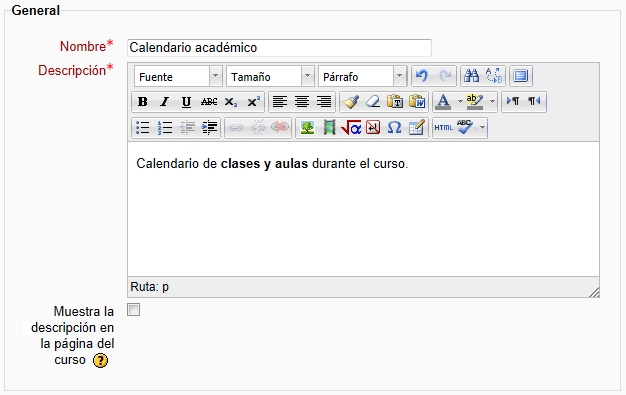Apply text highlight background color
Image resolution: width=626 pixels, height=395 pixels.
(x=474, y=102)
